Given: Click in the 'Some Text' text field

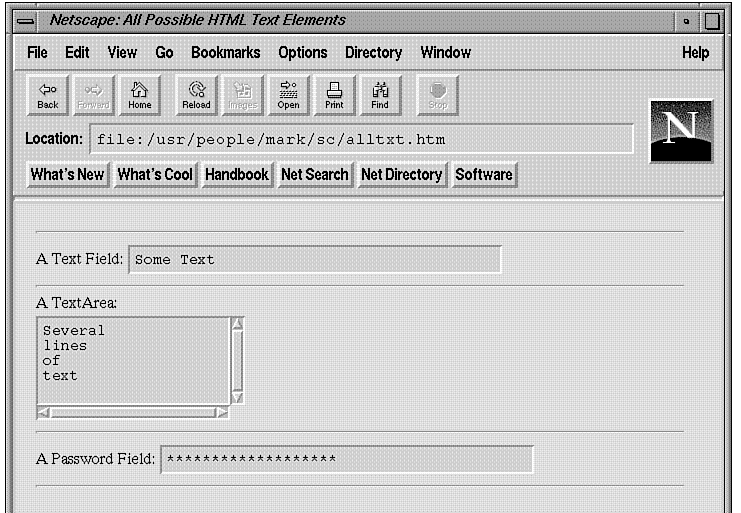Looking at the screenshot, I should coord(315,259).
